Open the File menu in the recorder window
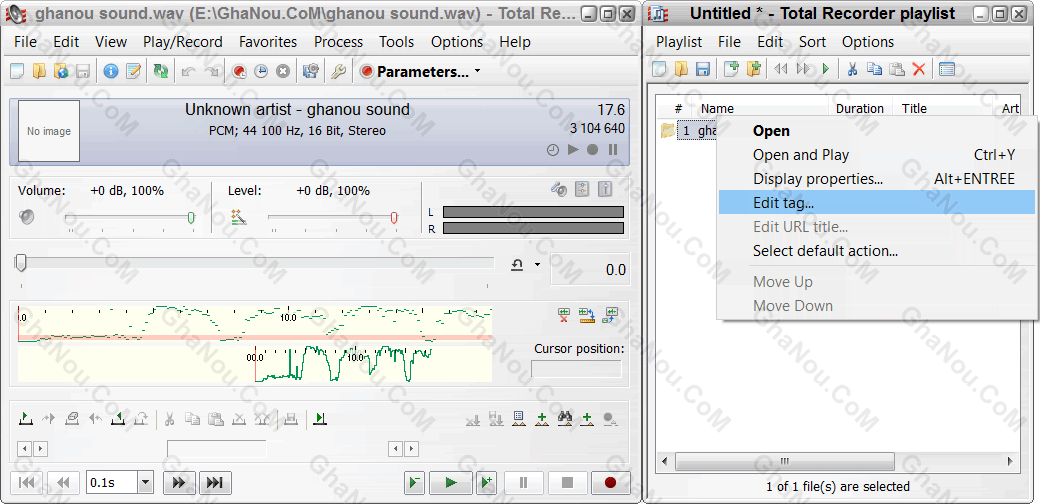This screenshot has width=1040, height=504. (25, 42)
